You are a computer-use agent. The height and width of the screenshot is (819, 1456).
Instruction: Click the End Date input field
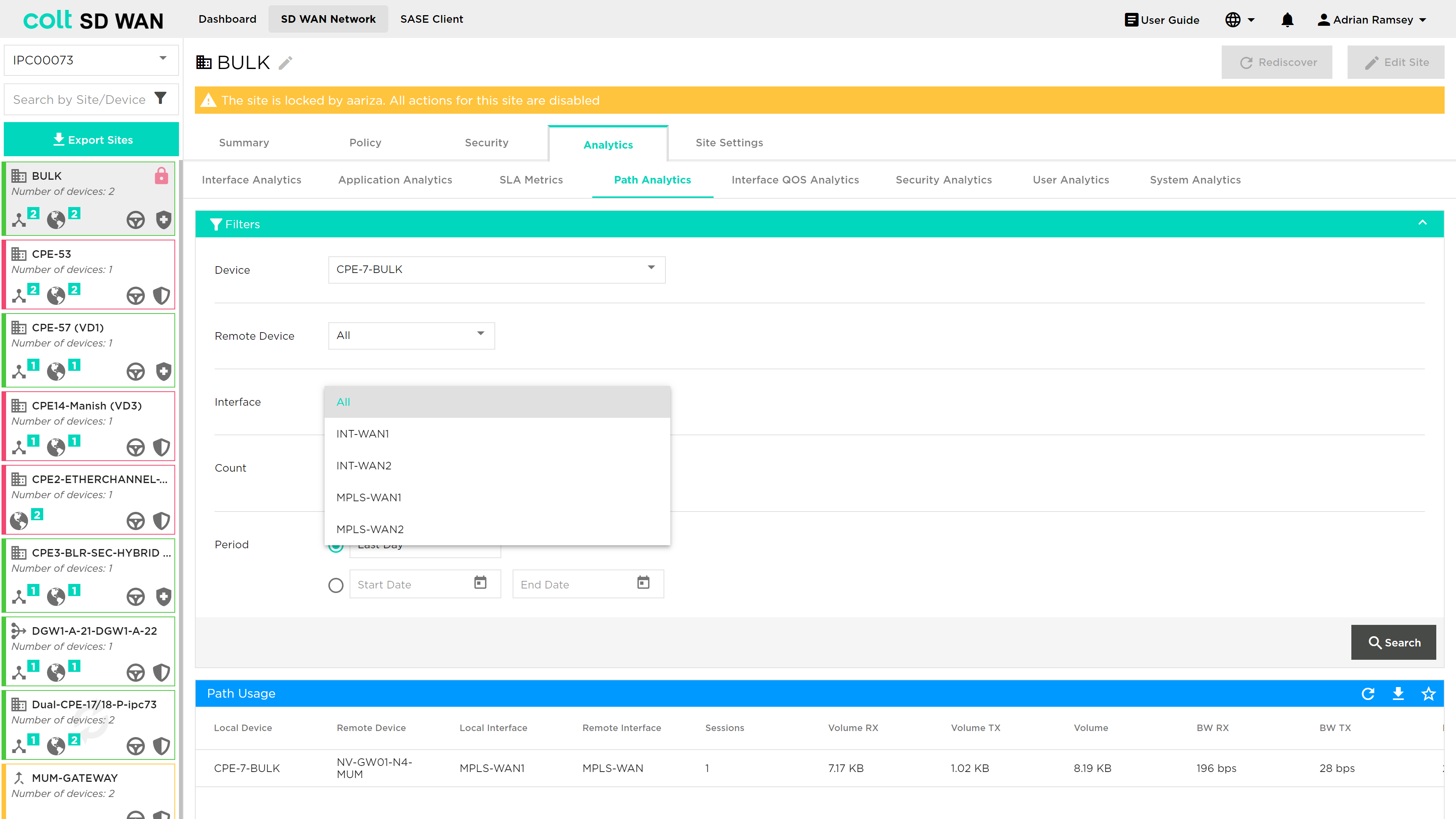(x=588, y=584)
